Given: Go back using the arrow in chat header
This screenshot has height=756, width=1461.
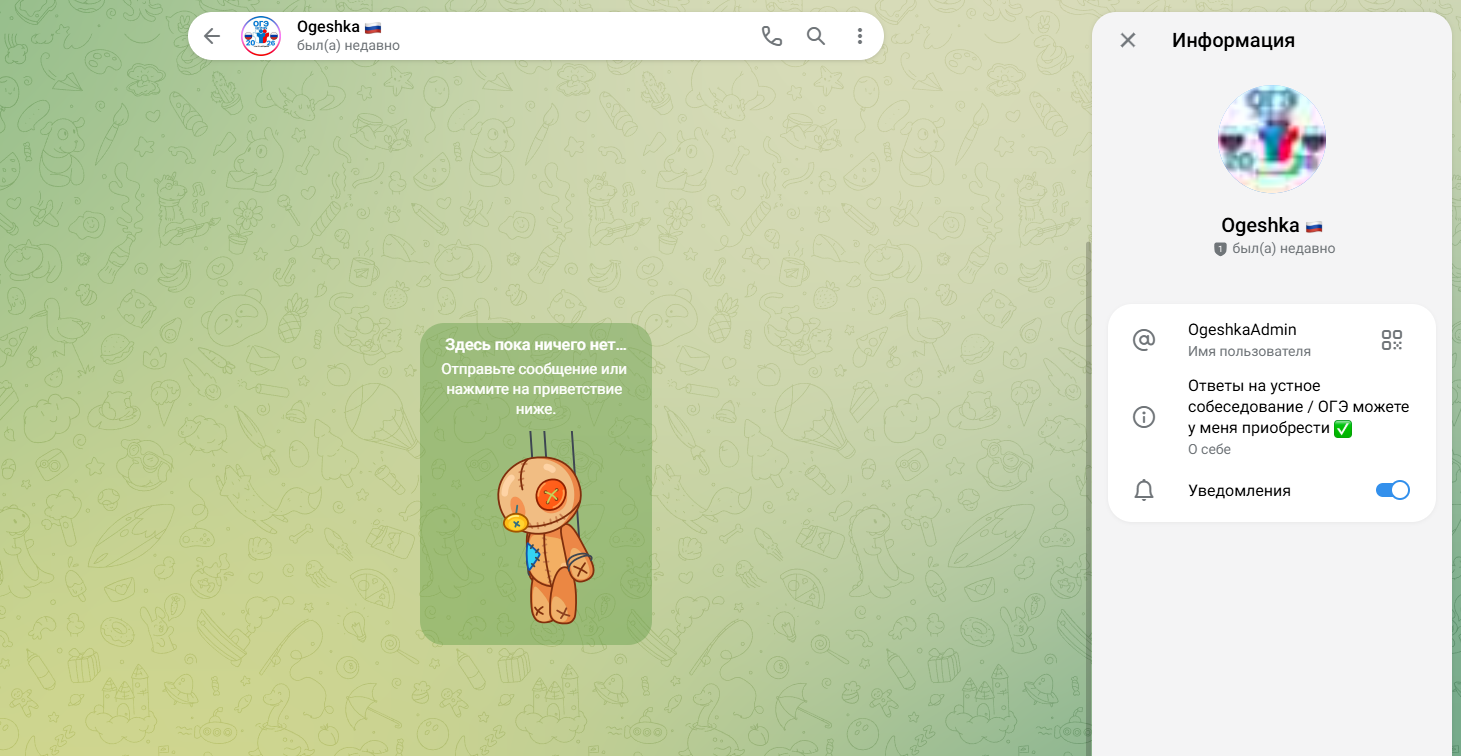Looking at the screenshot, I should coord(212,36).
